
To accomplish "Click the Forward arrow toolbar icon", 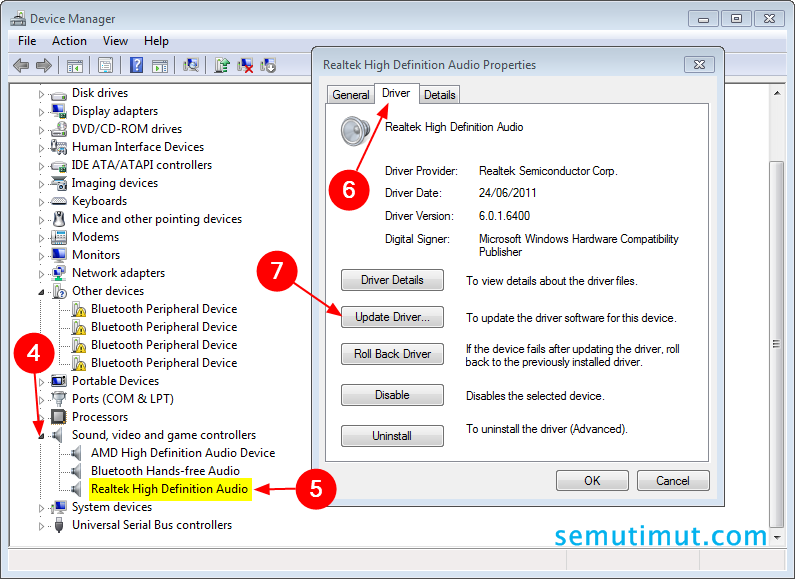I will pos(44,65).
